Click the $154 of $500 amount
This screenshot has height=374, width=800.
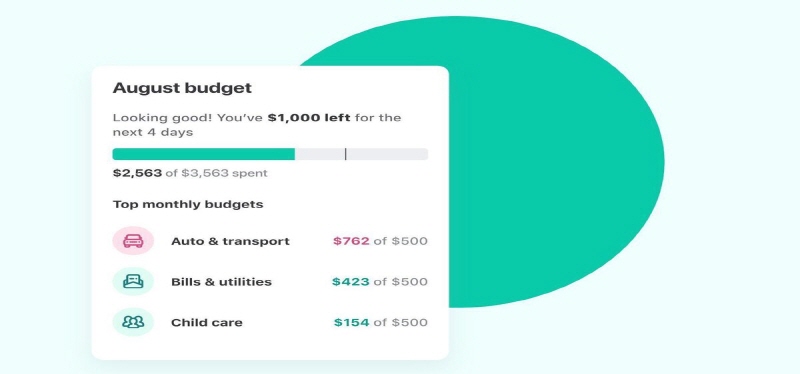click(x=381, y=322)
